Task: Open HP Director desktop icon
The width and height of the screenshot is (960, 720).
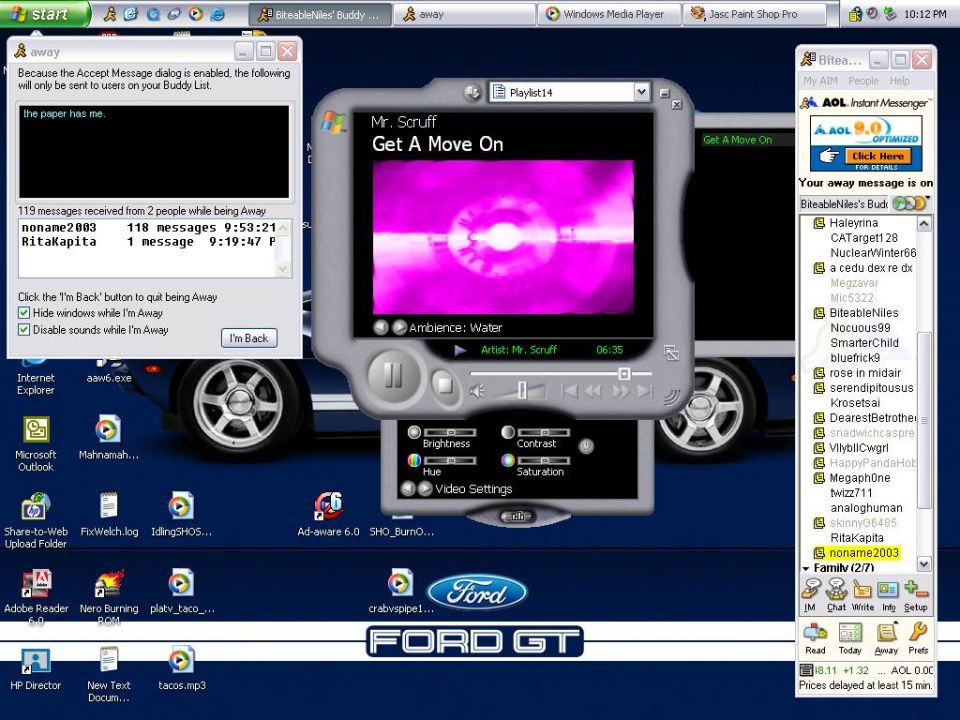Action: coord(36,669)
